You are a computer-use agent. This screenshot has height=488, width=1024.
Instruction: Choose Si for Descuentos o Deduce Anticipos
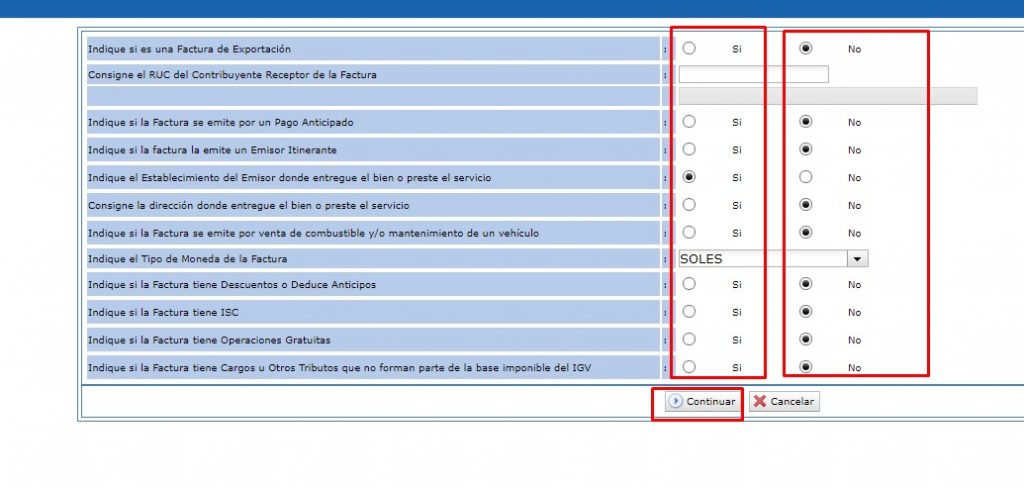point(689,284)
